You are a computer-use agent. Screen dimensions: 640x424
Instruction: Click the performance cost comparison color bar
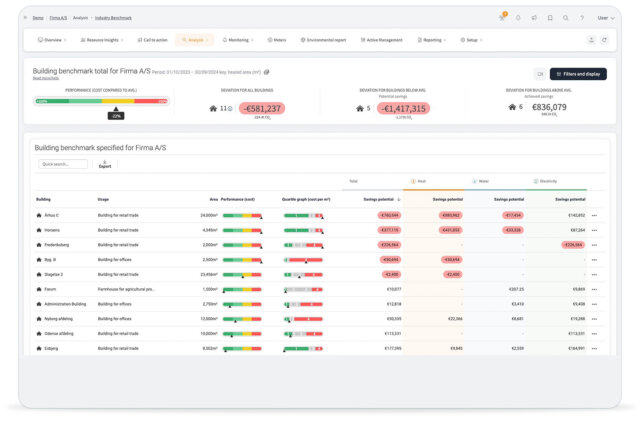coord(101,101)
